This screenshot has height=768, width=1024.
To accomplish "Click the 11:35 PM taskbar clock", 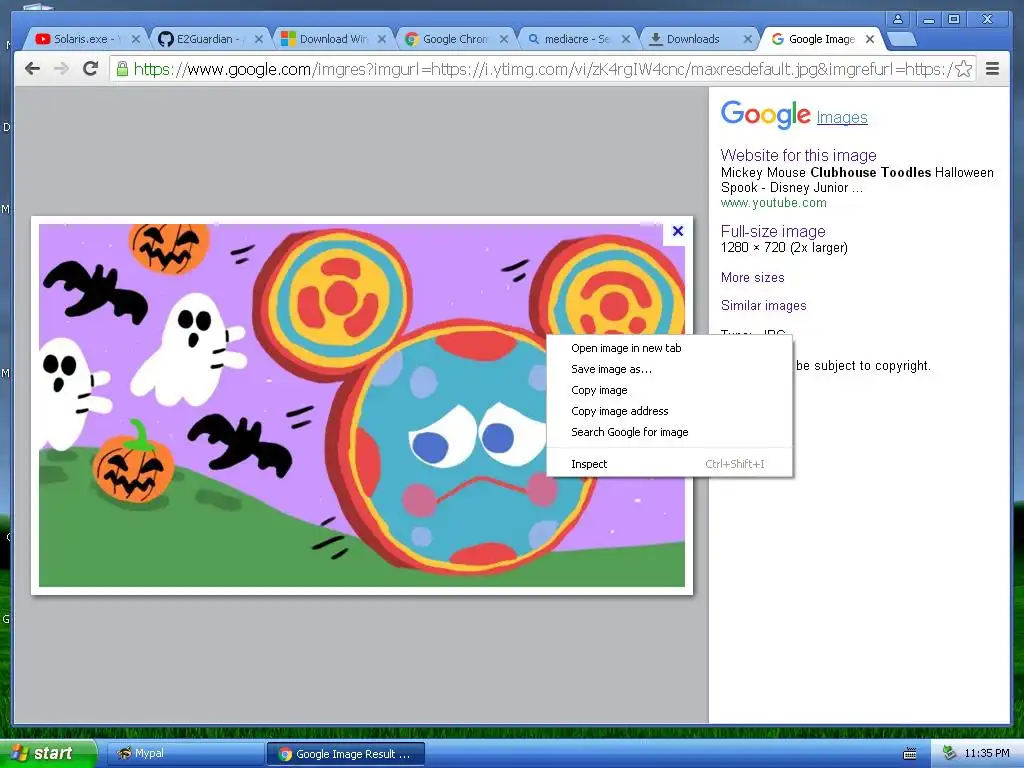I will (x=987, y=753).
